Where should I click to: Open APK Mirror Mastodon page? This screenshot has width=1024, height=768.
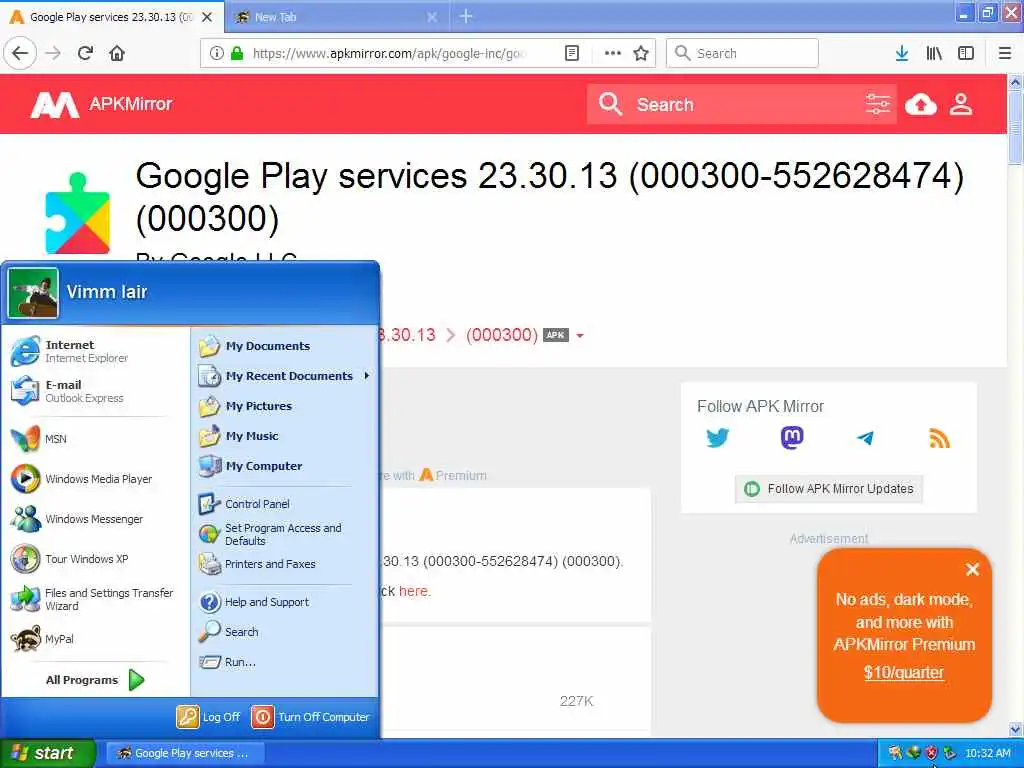click(x=792, y=438)
